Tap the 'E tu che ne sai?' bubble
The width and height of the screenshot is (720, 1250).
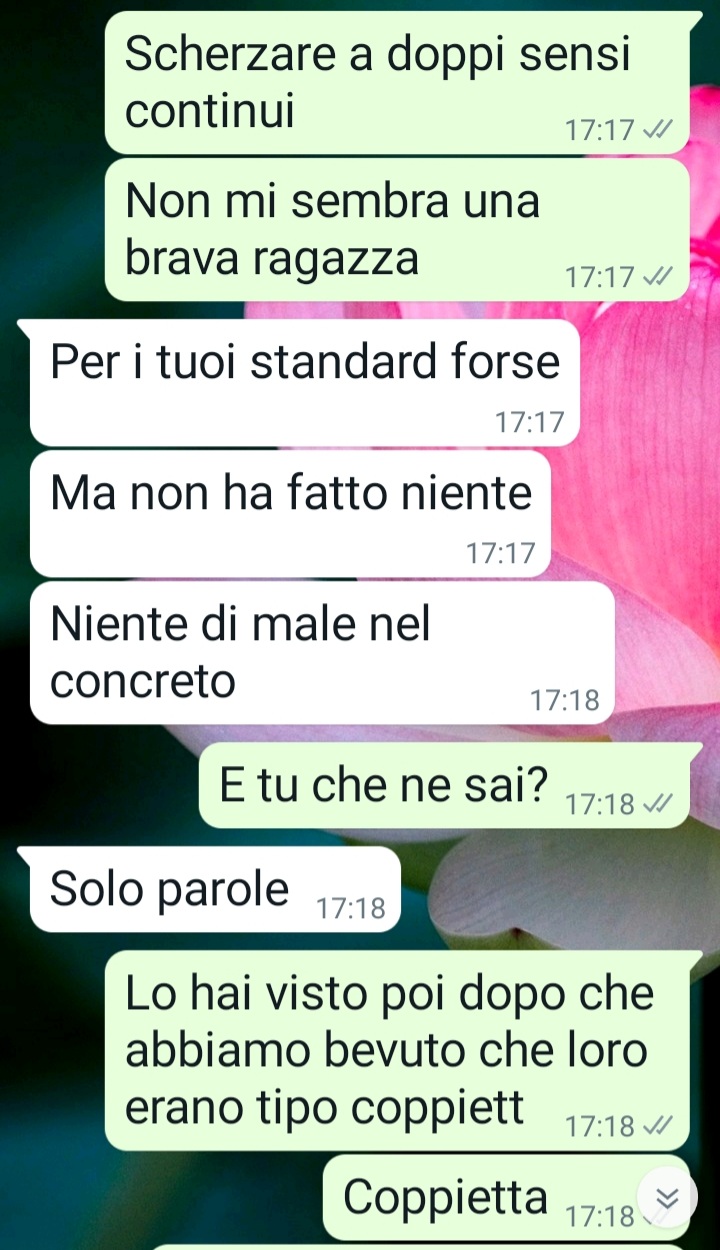pos(444,785)
